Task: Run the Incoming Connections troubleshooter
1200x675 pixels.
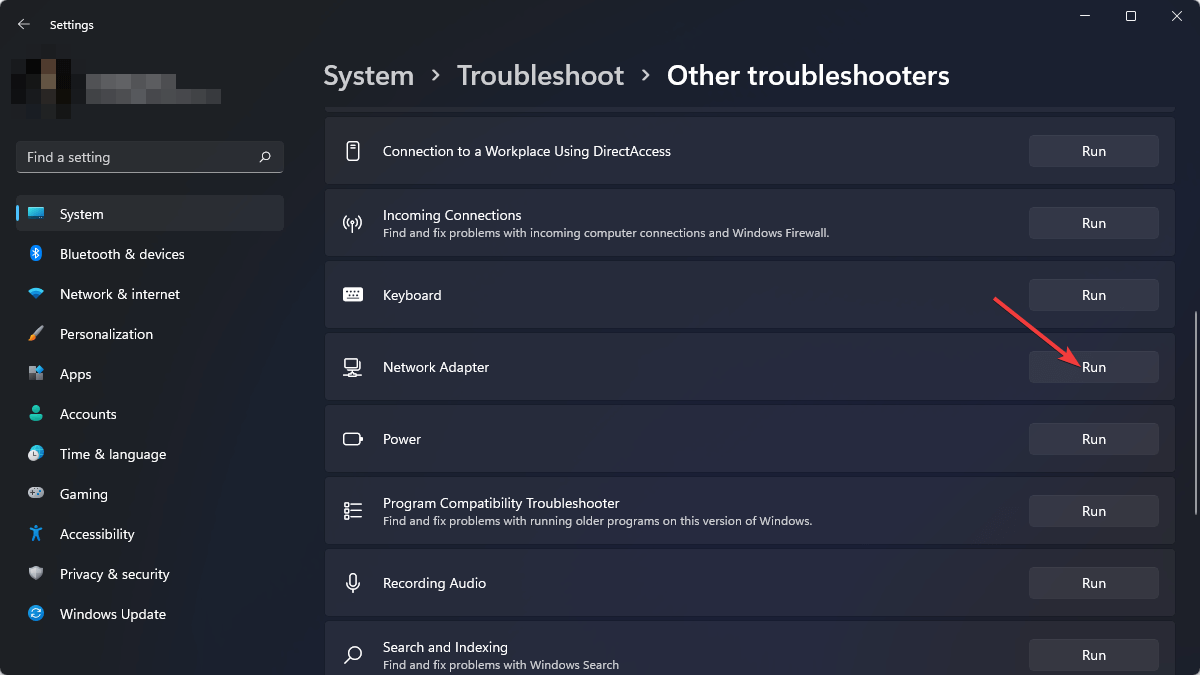Action: coord(1093,222)
